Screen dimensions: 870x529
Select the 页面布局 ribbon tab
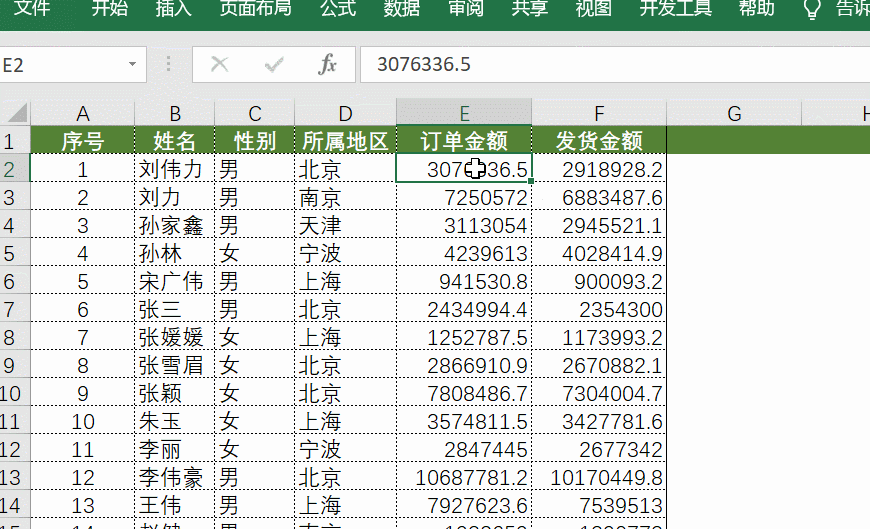[255, 8]
